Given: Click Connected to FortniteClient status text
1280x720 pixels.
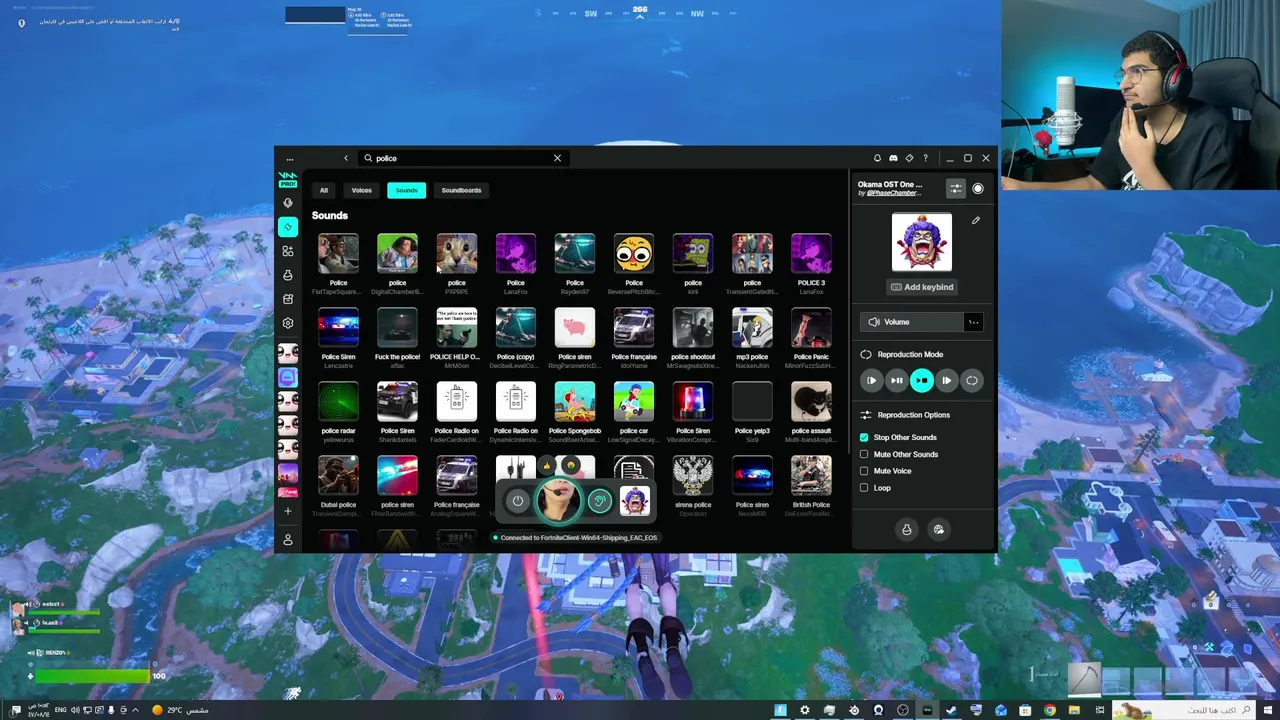Looking at the screenshot, I should (579, 538).
